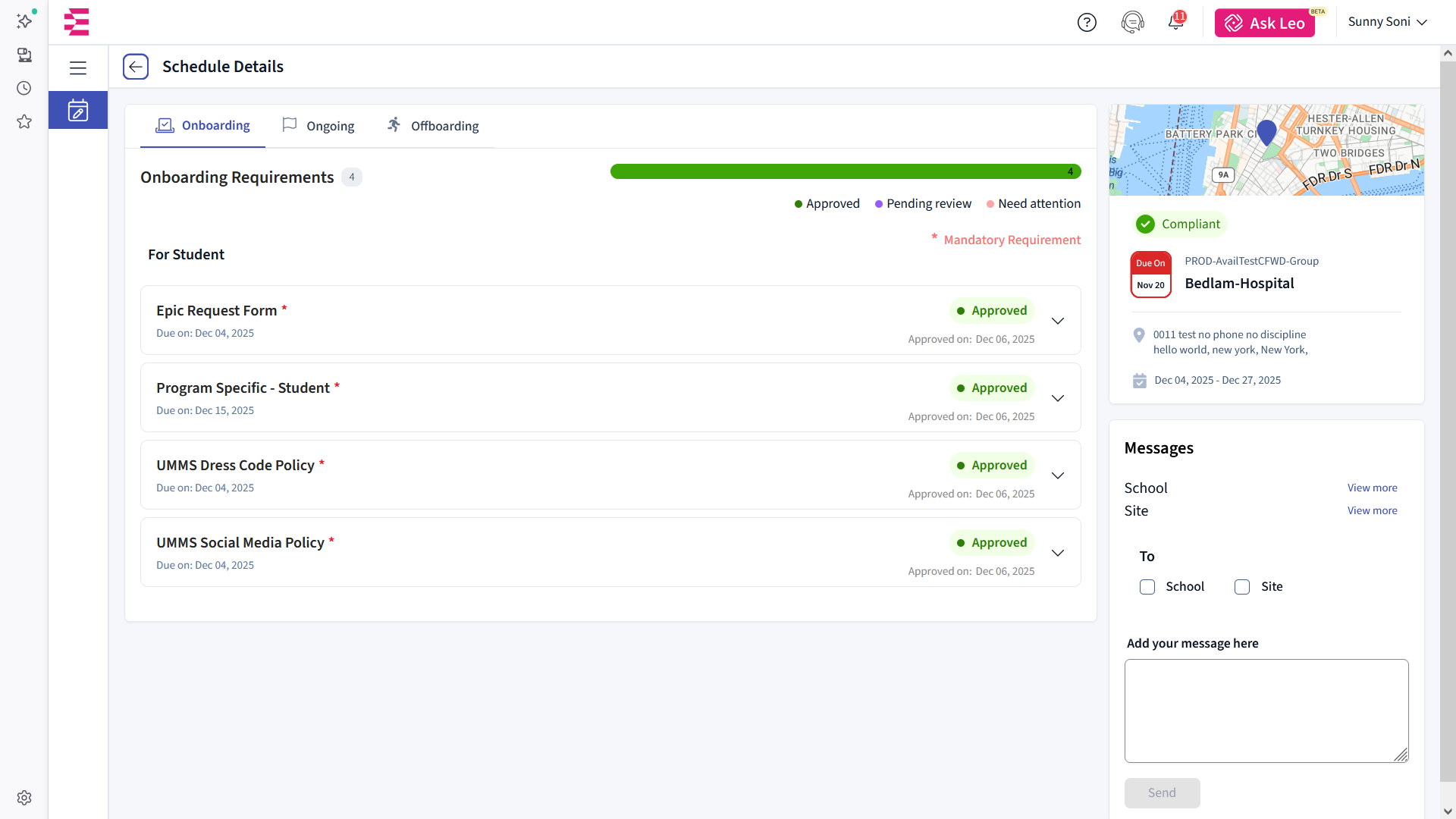Switch to the Offboarding tab
This screenshot has height=819, width=1456.
click(x=433, y=126)
